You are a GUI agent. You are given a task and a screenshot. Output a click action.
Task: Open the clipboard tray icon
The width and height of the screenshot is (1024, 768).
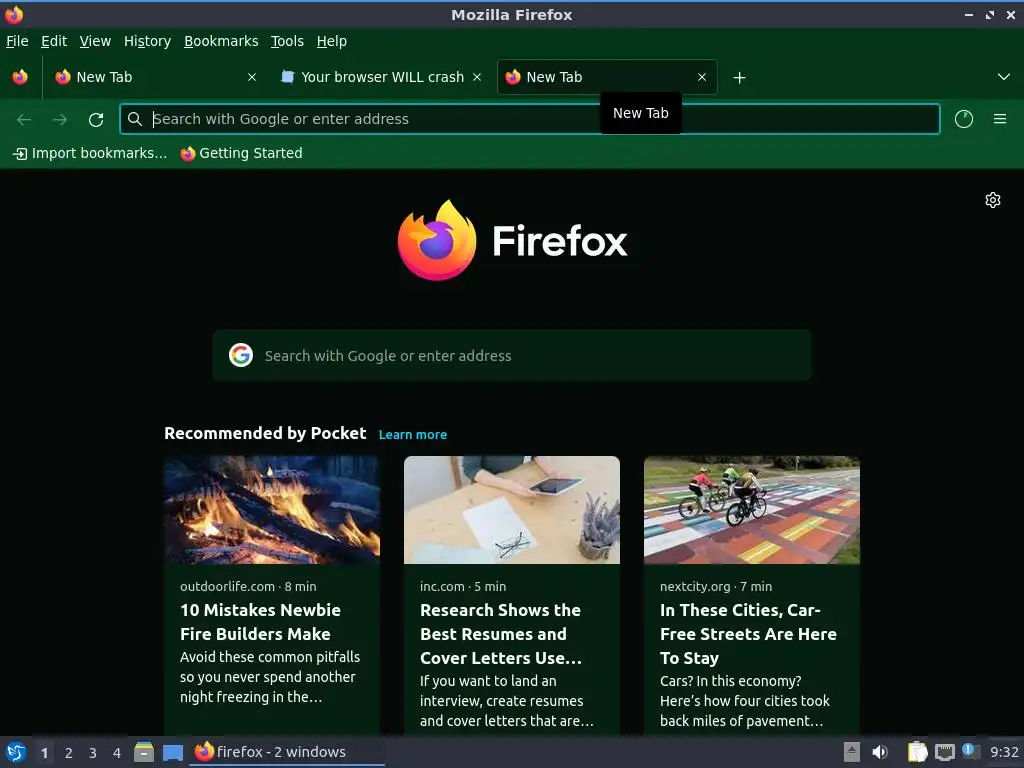tap(917, 752)
